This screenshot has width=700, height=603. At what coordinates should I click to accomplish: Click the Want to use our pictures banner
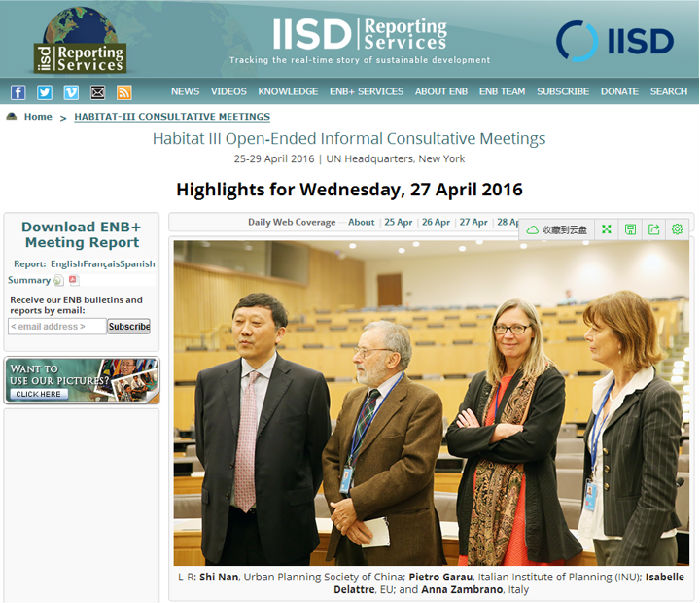click(x=82, y=380)
